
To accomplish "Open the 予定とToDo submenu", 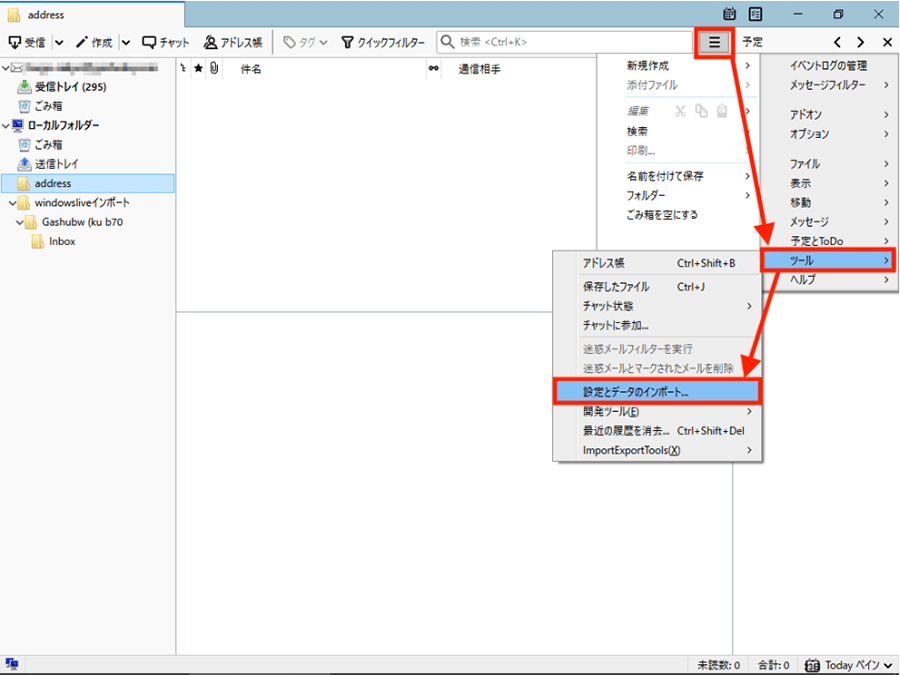I will (830, 241).
